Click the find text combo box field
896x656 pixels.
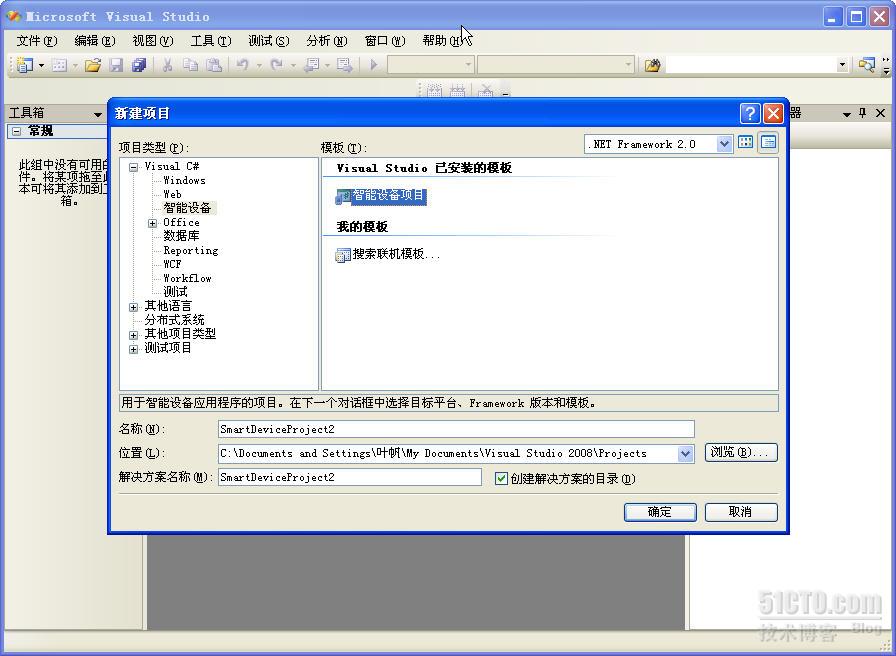click(751, 65)
